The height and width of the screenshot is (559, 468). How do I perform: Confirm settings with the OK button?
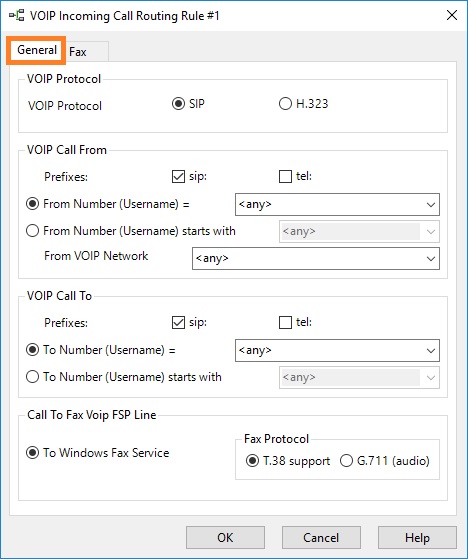pyautogui.click(x=225, y=538)
